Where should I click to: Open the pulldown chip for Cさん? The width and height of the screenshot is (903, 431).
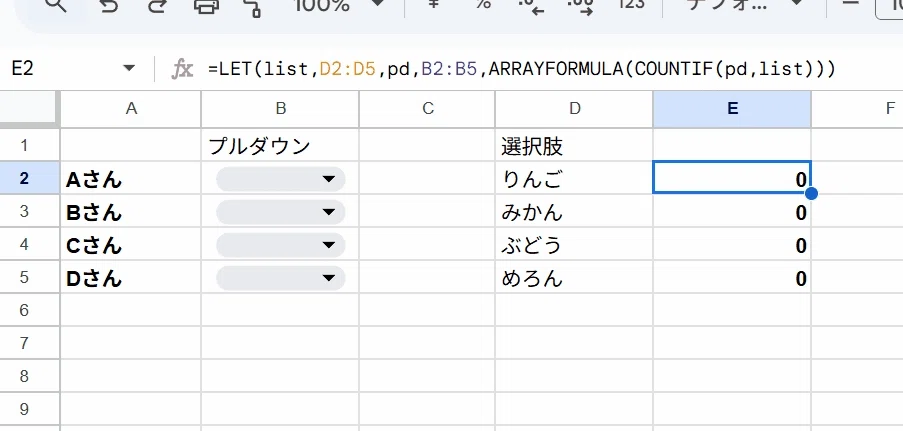(x=280, y=245)
